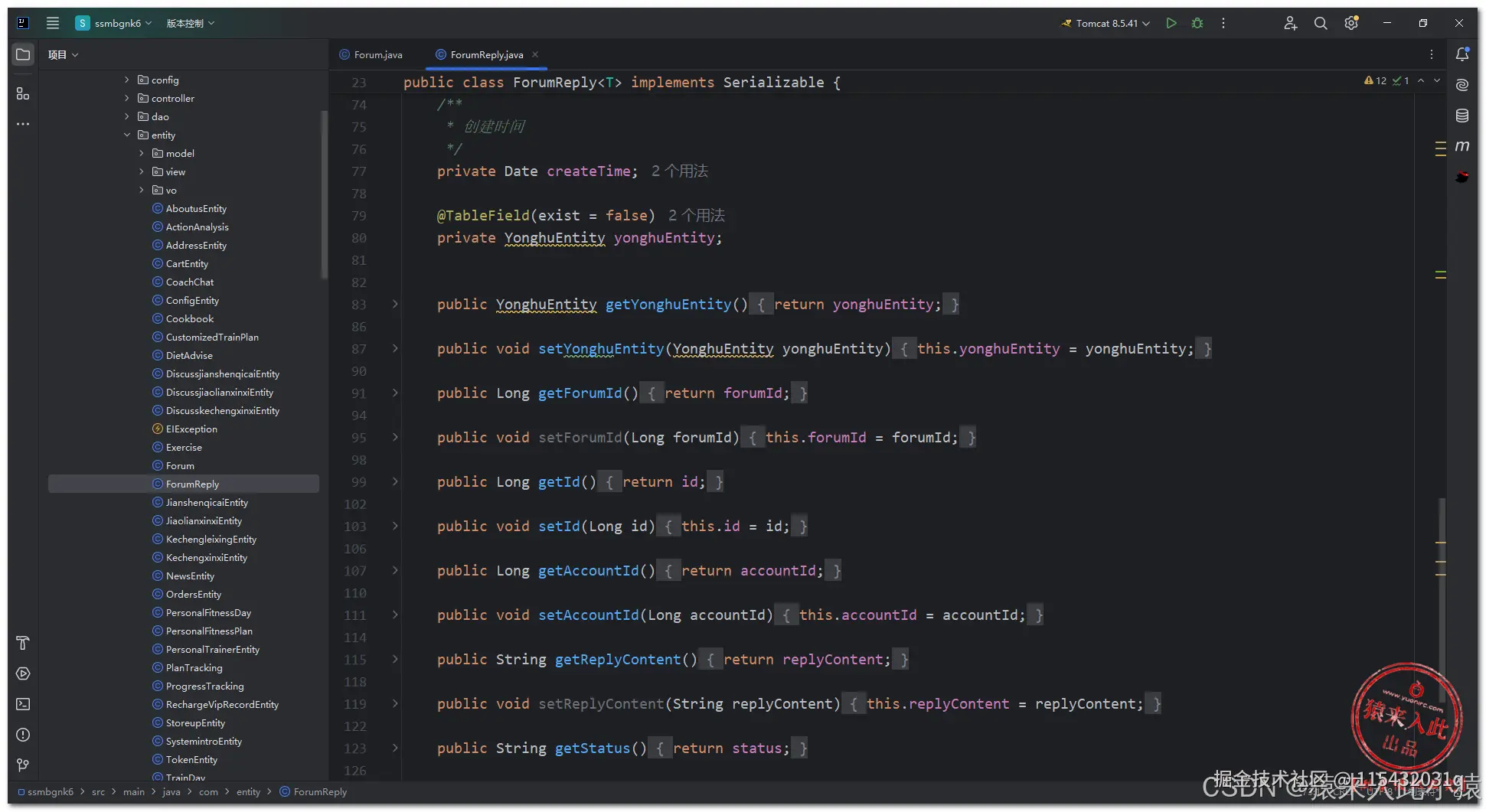Viewport: 1486px width, 812px height.
Task: Run the Tomcat 8.5.41 configuration
Action: (x=1171, y=23)
